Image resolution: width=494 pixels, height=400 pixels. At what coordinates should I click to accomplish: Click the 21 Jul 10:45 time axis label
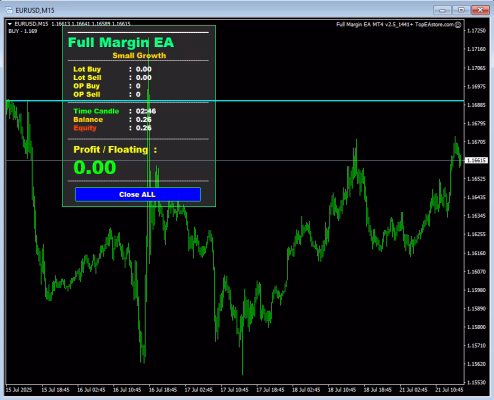pos(449,389)
